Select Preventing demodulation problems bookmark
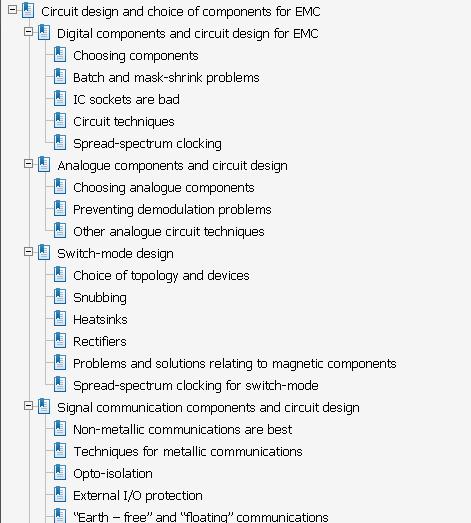The height and width of the screenshot is (523, 471). 172,210
